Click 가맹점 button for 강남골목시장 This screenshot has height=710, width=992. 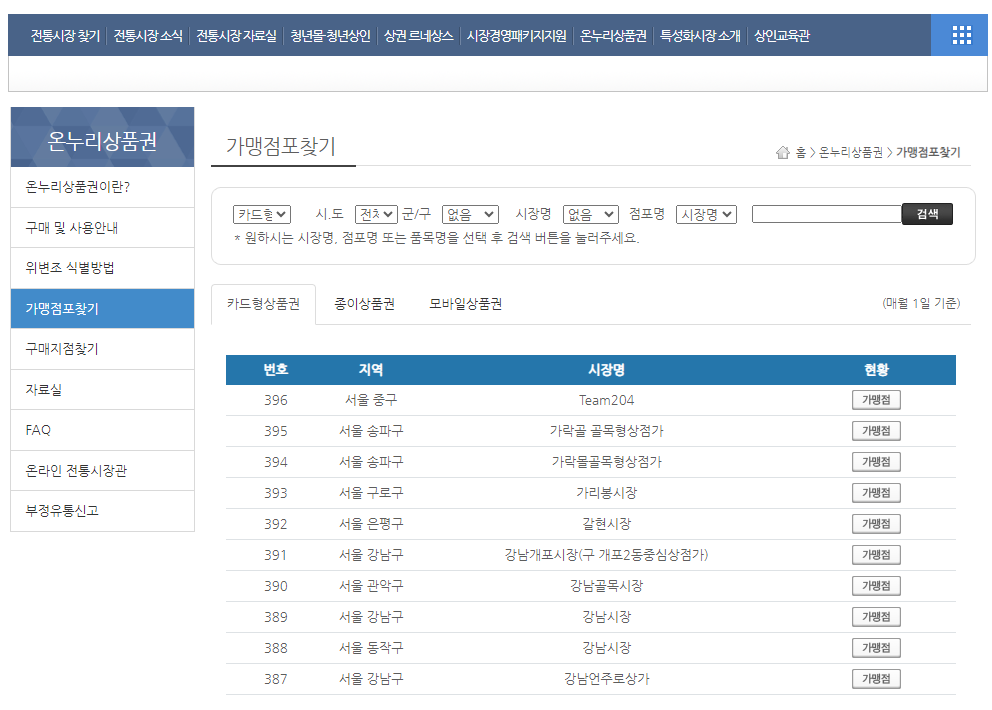876,586
